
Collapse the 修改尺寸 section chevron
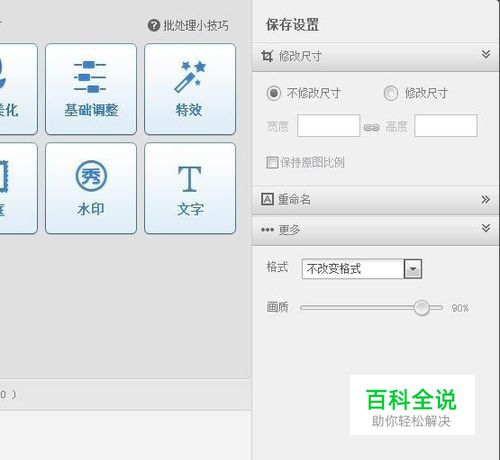486,54
